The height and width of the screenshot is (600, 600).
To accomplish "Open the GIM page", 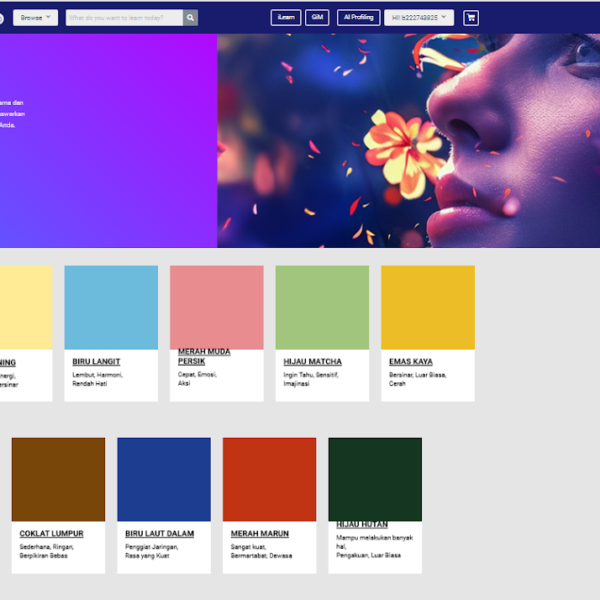I will click(x=317, y=18).
